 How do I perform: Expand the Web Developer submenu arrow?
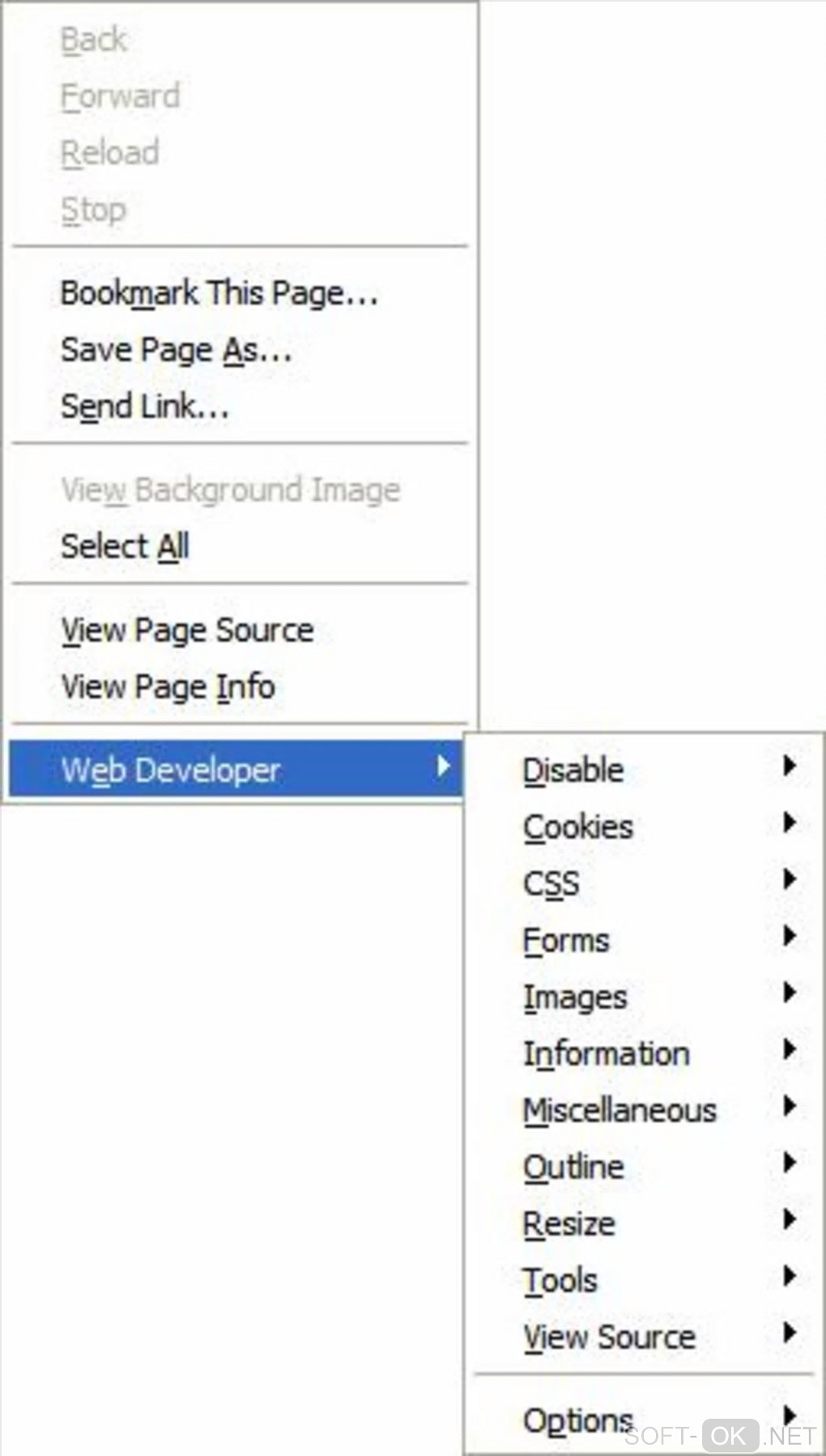click(x=442, y=766)
